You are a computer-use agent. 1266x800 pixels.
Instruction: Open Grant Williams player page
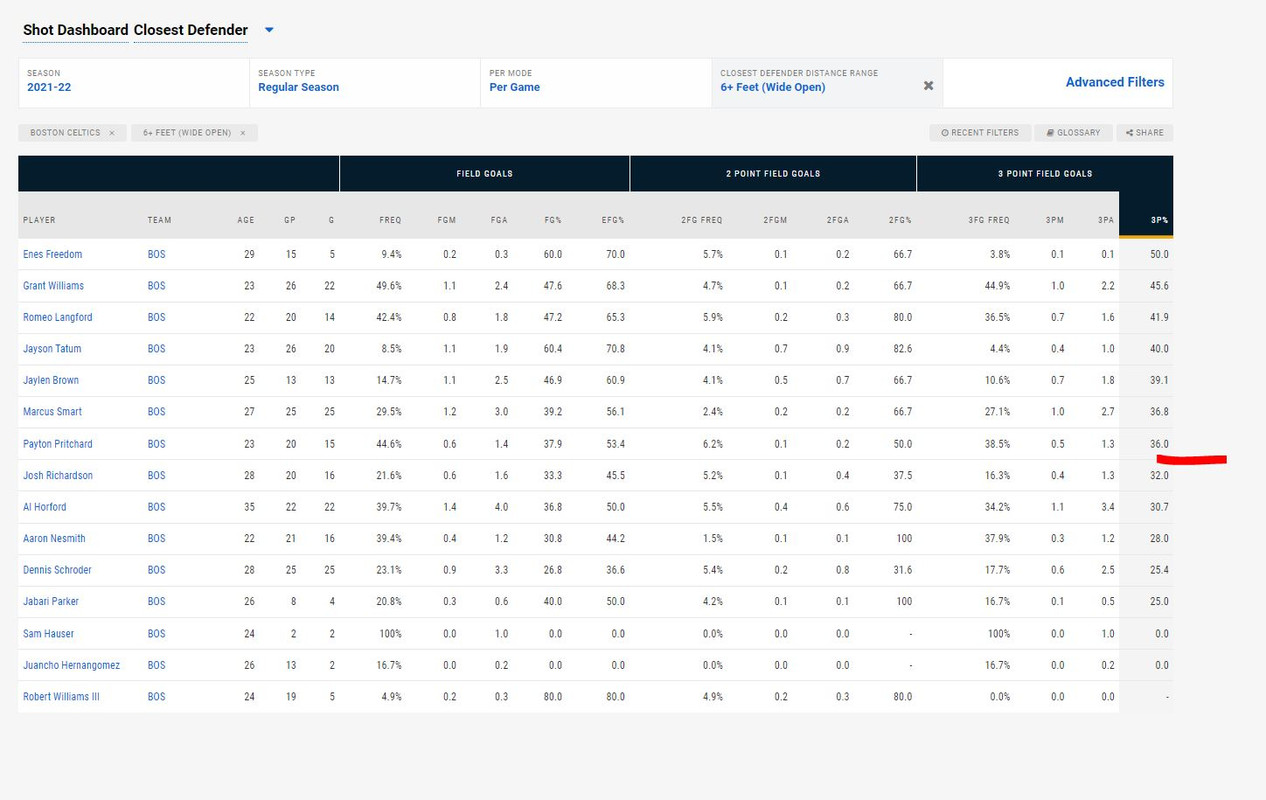click(x=54, y=286)
